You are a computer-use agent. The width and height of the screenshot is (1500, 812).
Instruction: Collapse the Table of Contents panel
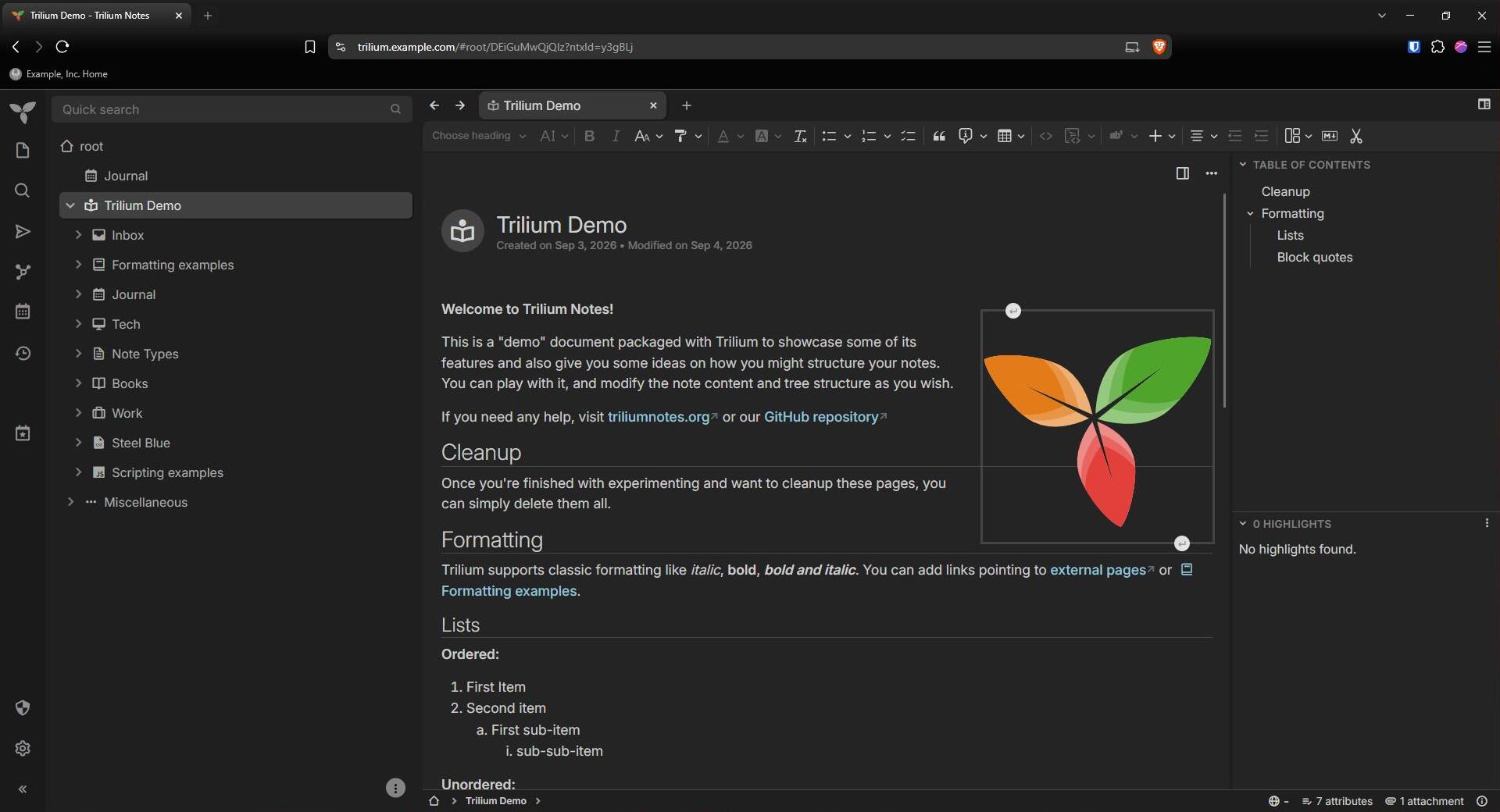(x=1243, y=165)
